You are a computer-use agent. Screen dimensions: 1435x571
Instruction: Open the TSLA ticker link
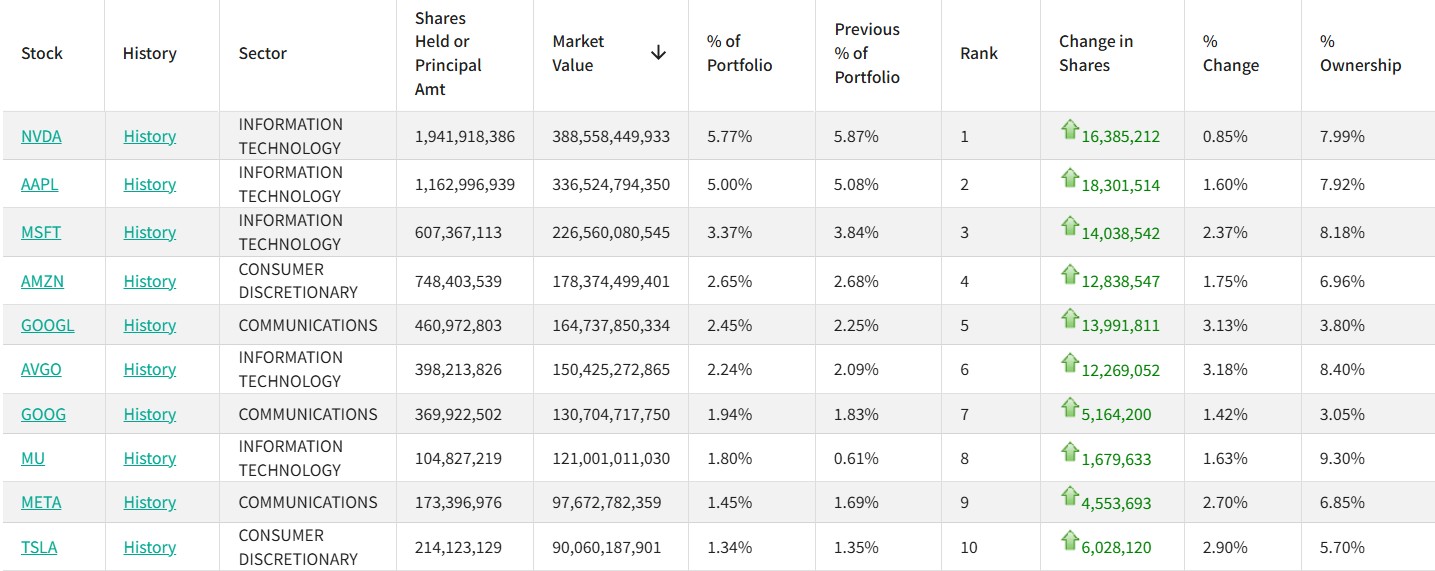click(39, 547)
